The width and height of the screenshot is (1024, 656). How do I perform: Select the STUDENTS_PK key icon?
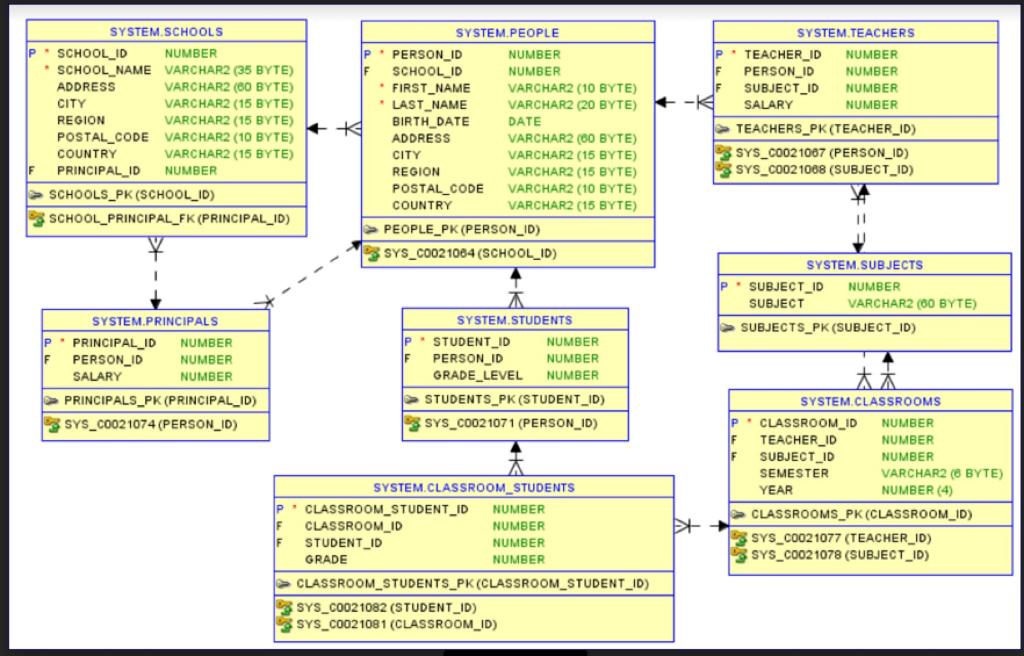[x=413, y=399]
